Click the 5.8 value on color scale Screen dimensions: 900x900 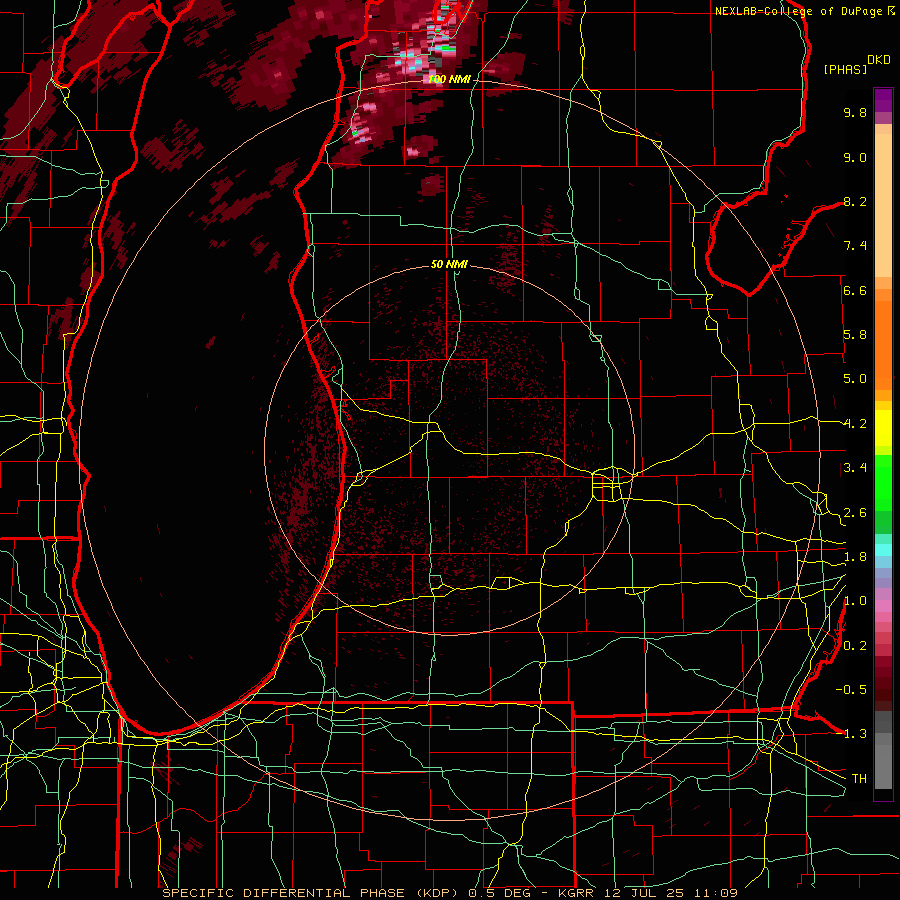pyautogui.click(x=855, y=335)
